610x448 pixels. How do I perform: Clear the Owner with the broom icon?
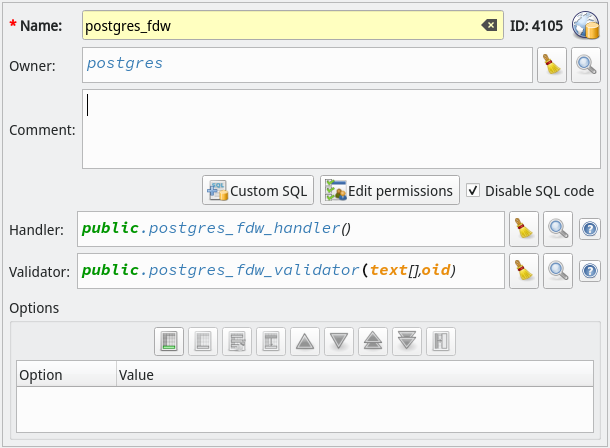(552, 65)
